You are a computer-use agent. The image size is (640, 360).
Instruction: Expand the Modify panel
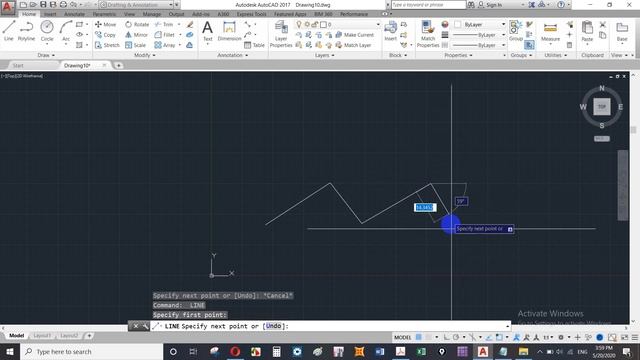click(144, 55)
